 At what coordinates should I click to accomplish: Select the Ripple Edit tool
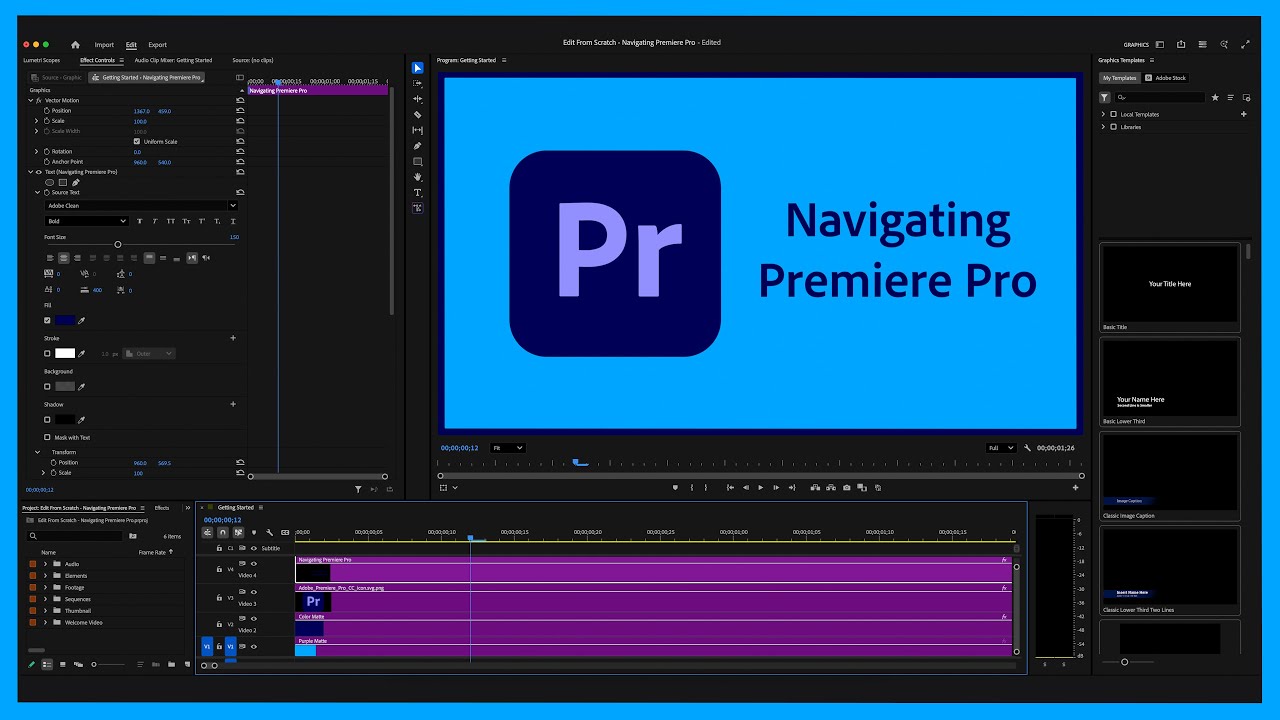(418, 99)
